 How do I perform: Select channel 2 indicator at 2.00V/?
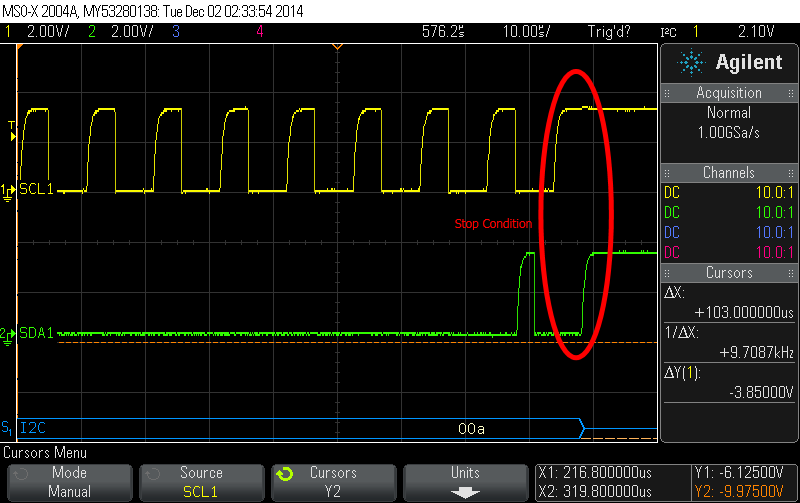[x=121, y=32]
